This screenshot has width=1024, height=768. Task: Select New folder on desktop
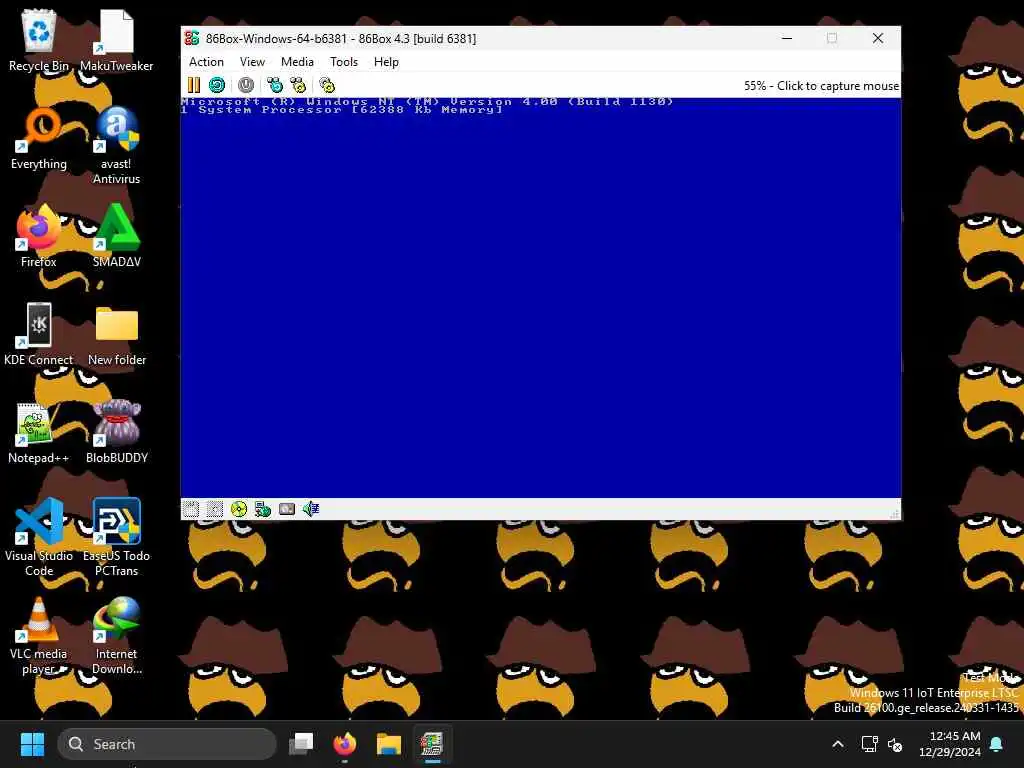116,334
